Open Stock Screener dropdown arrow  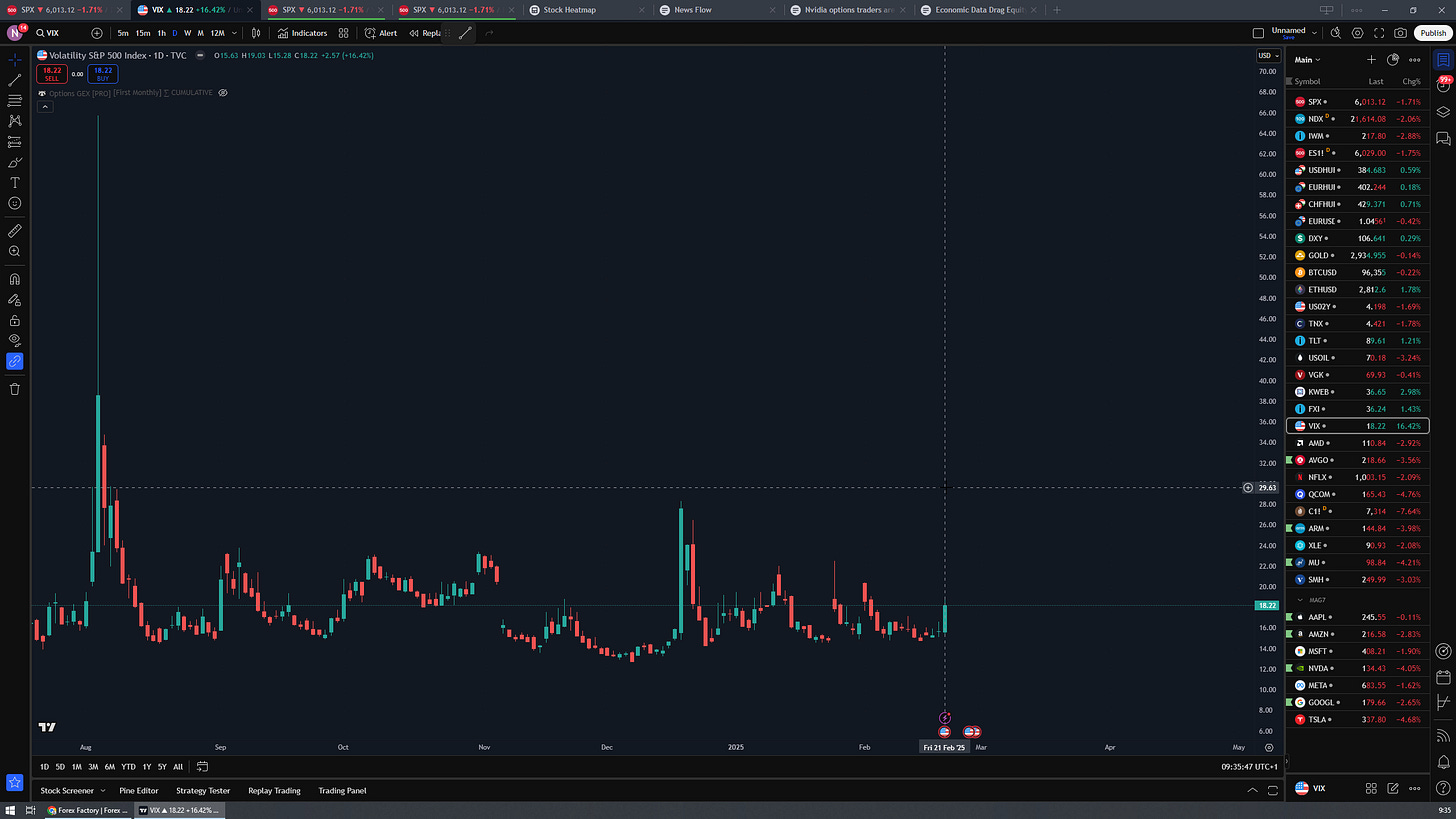tap(103, 791)
